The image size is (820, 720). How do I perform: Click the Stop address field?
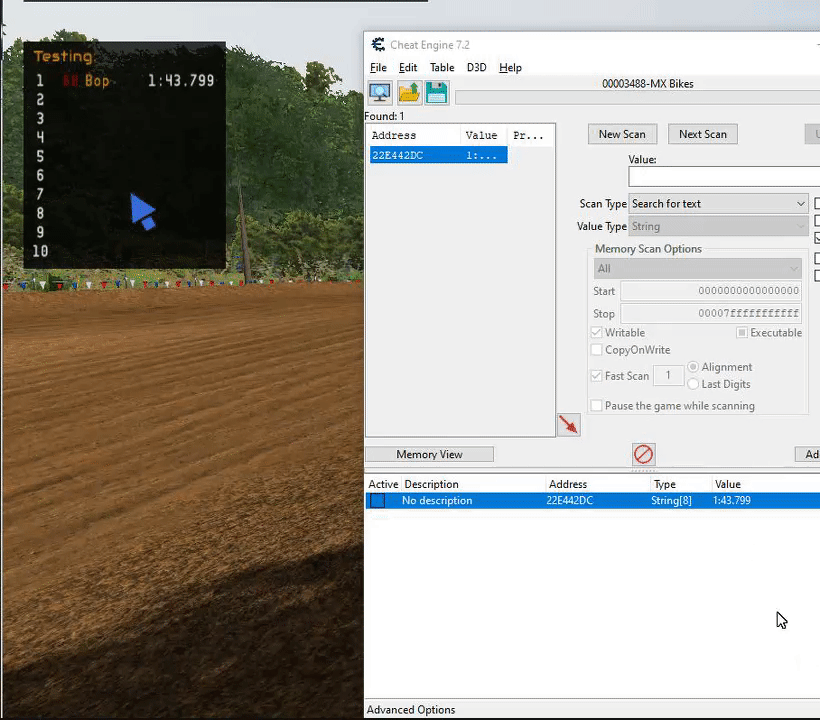pos(711,314)
